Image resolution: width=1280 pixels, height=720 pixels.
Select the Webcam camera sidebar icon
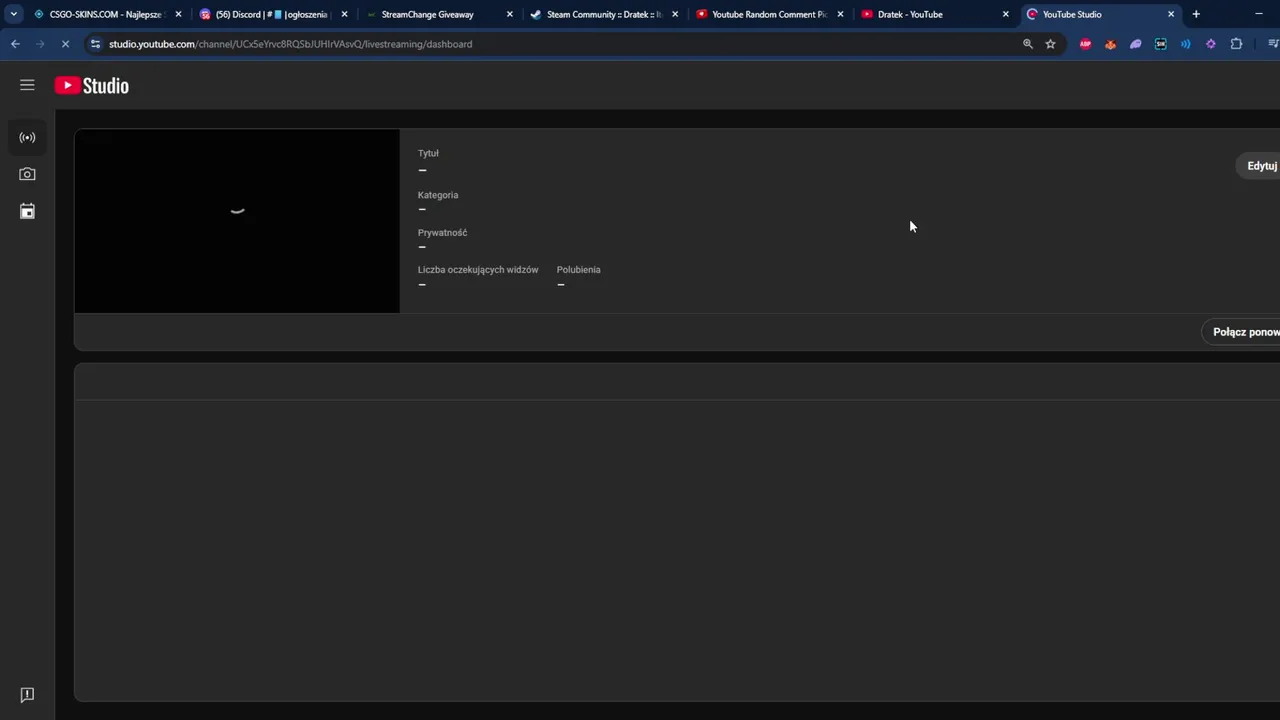pyautogui.click(x=27, y=174)
